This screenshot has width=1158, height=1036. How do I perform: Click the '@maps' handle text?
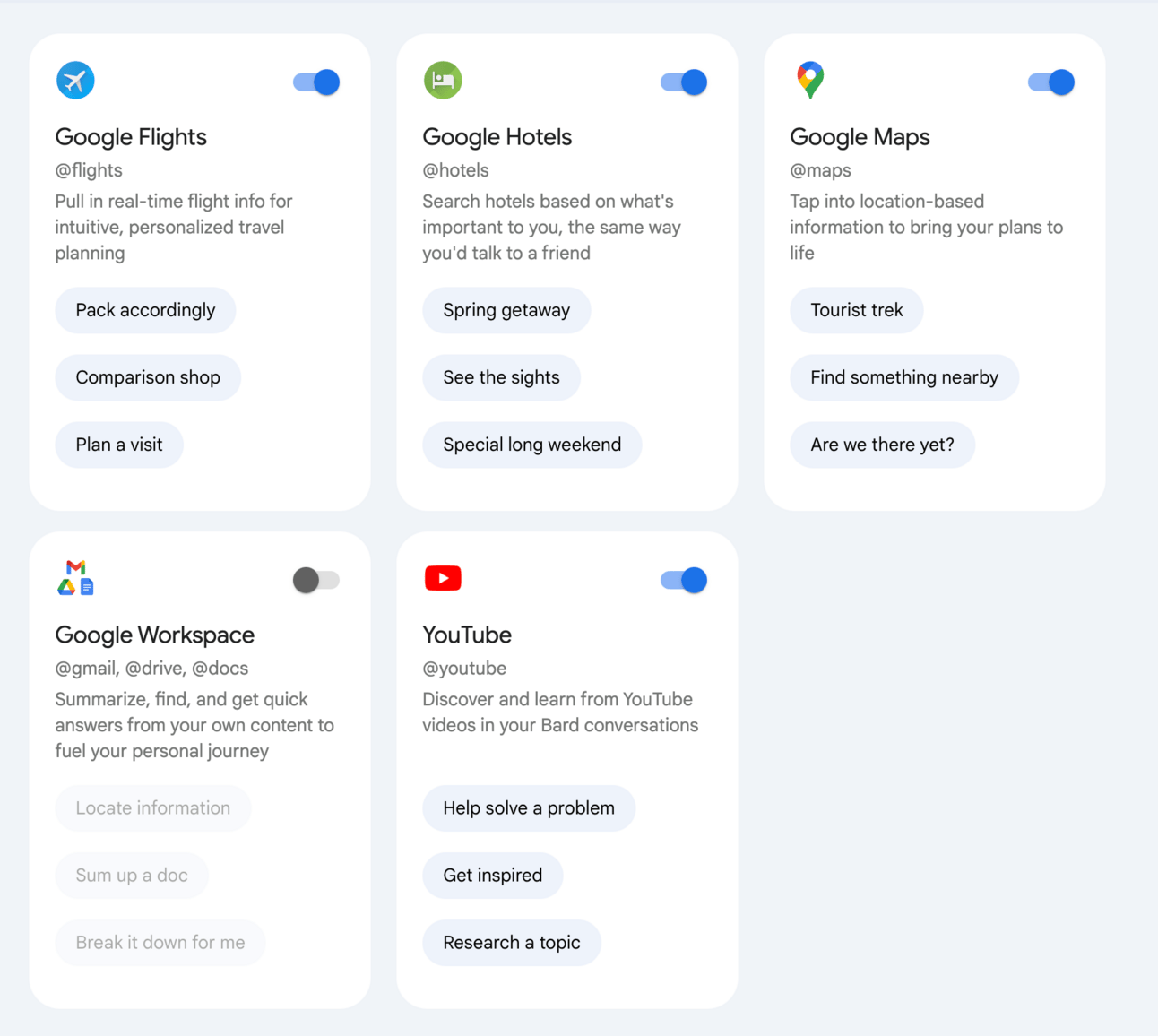click(821, 171)
